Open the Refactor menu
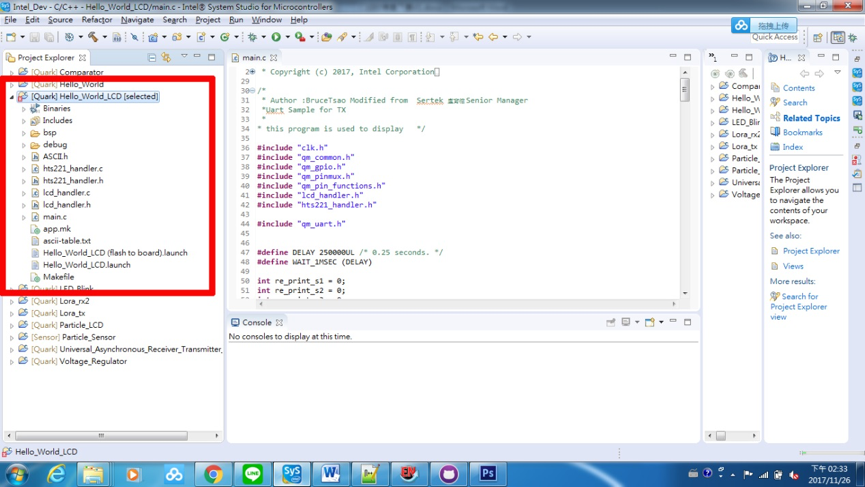This screenshot has width=865, height=487. point(97,20)
